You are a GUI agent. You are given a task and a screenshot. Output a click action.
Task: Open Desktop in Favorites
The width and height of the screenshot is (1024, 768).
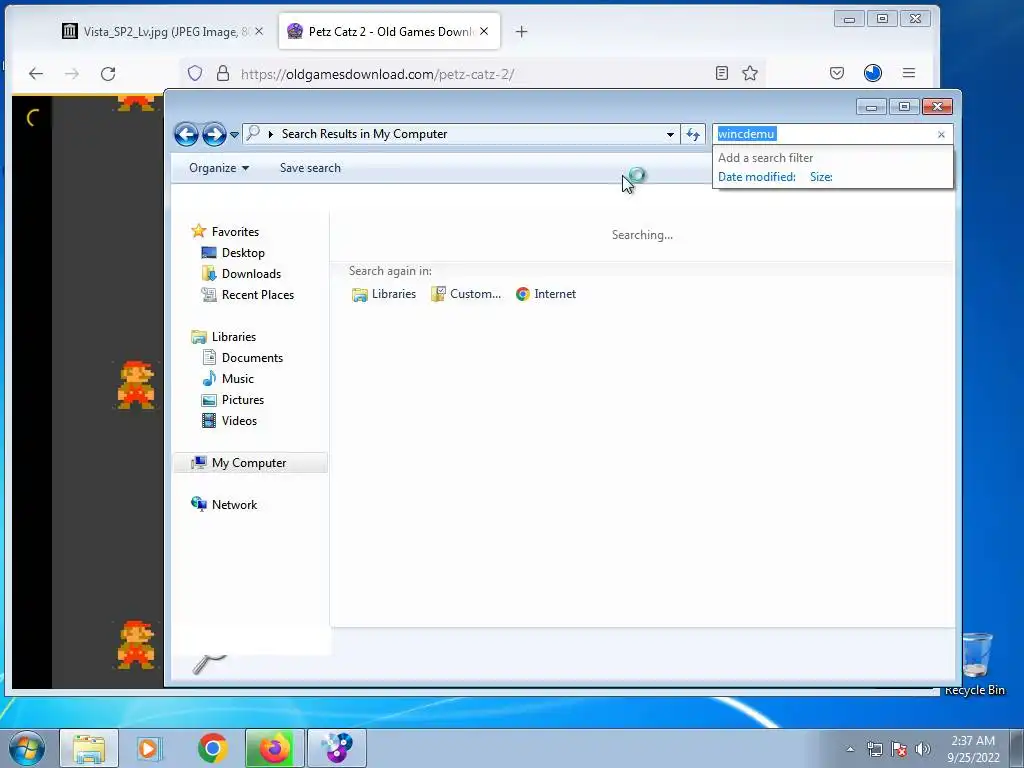pos(243,253)
